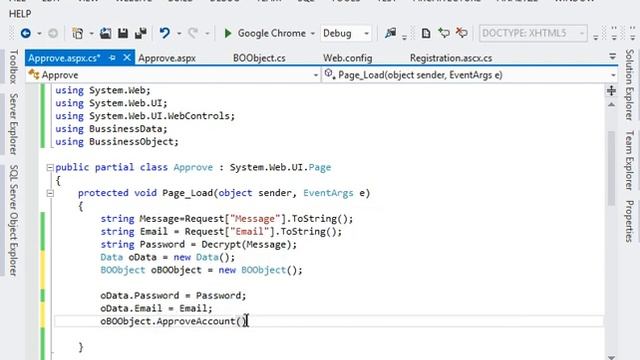
Task: Open the Properties side panel
Action: [629, 221]
